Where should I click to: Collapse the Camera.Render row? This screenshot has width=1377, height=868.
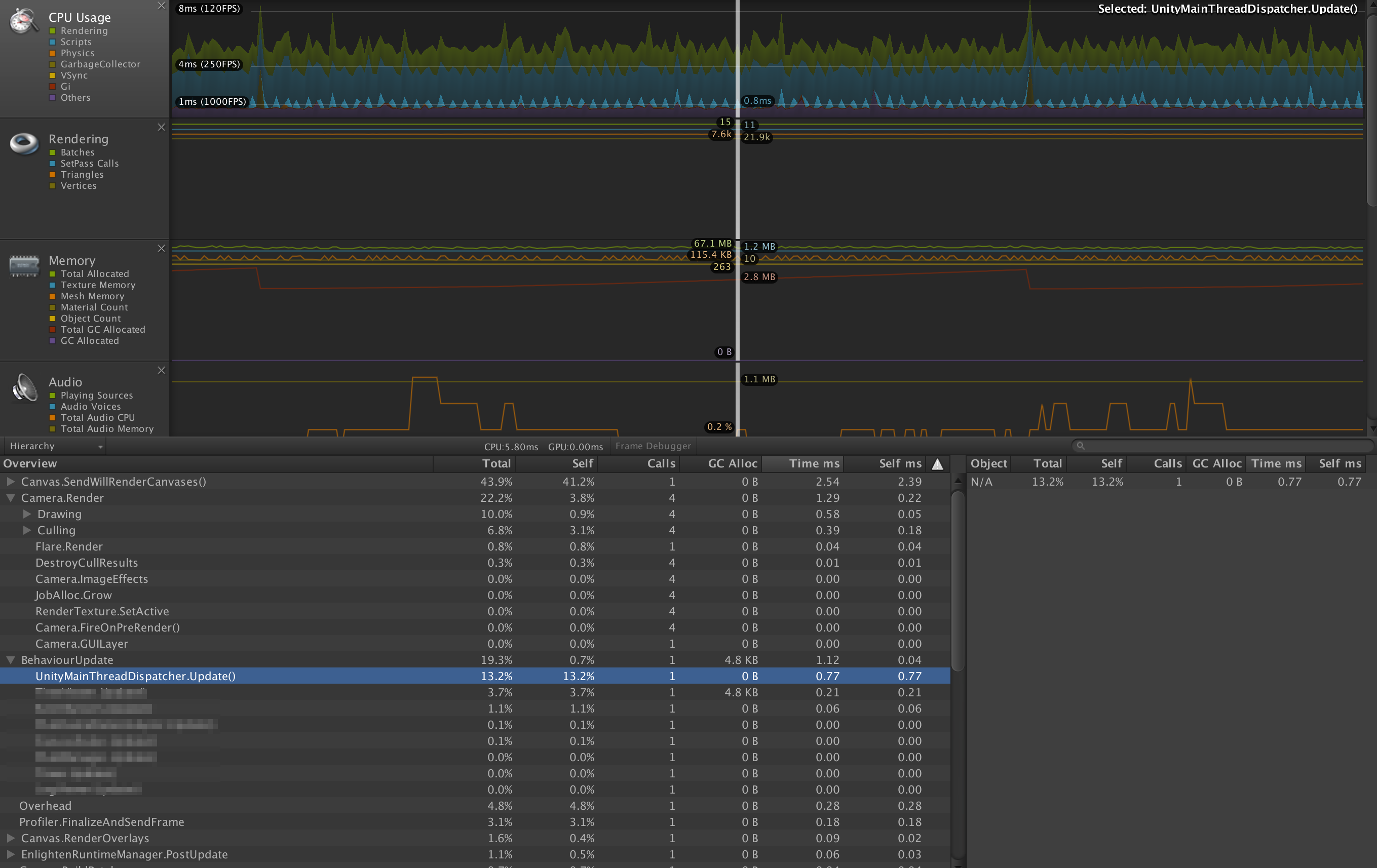point(10,498)
